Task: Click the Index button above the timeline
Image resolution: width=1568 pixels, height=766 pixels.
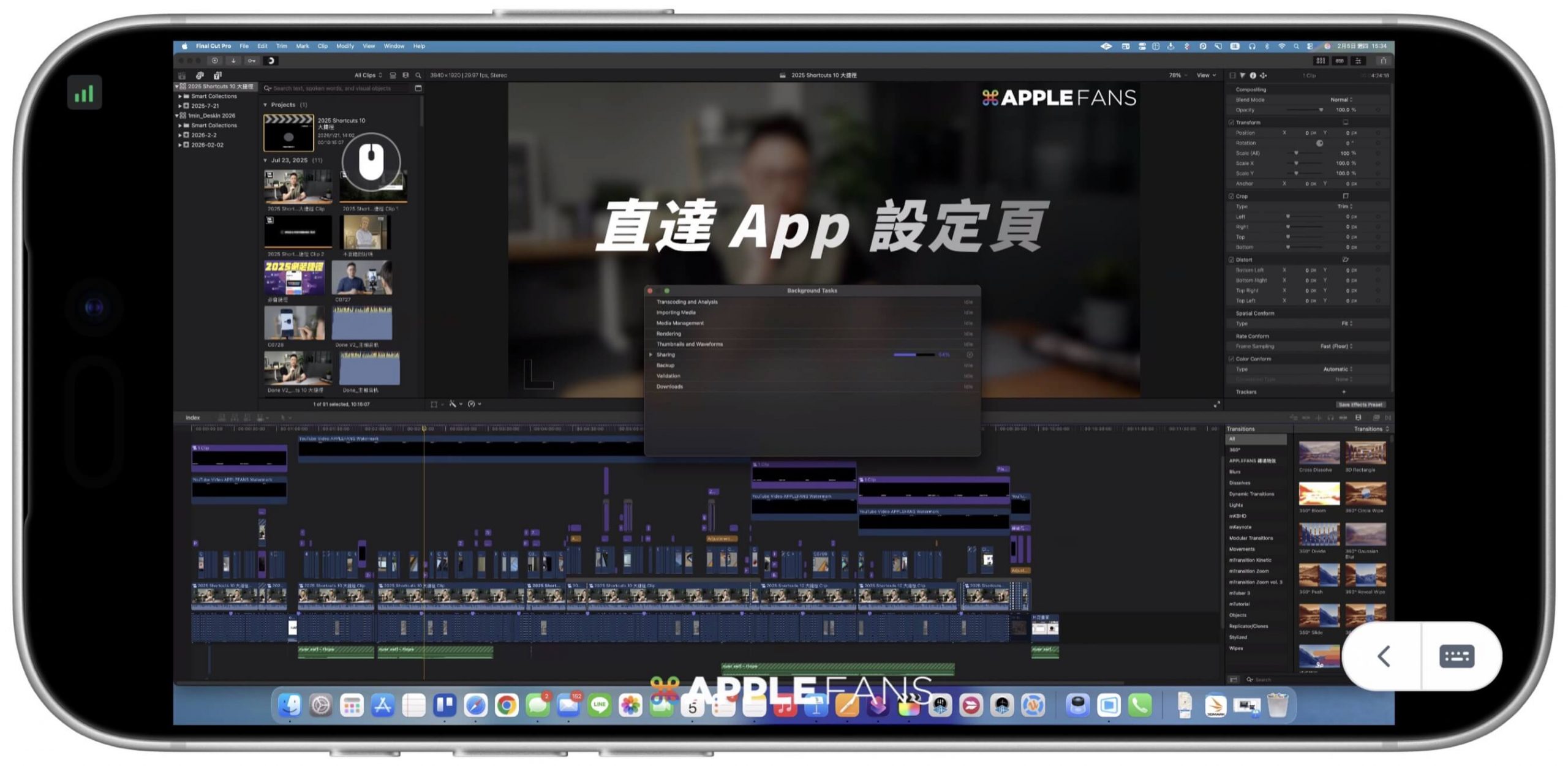Action: [x=194, y=417]
